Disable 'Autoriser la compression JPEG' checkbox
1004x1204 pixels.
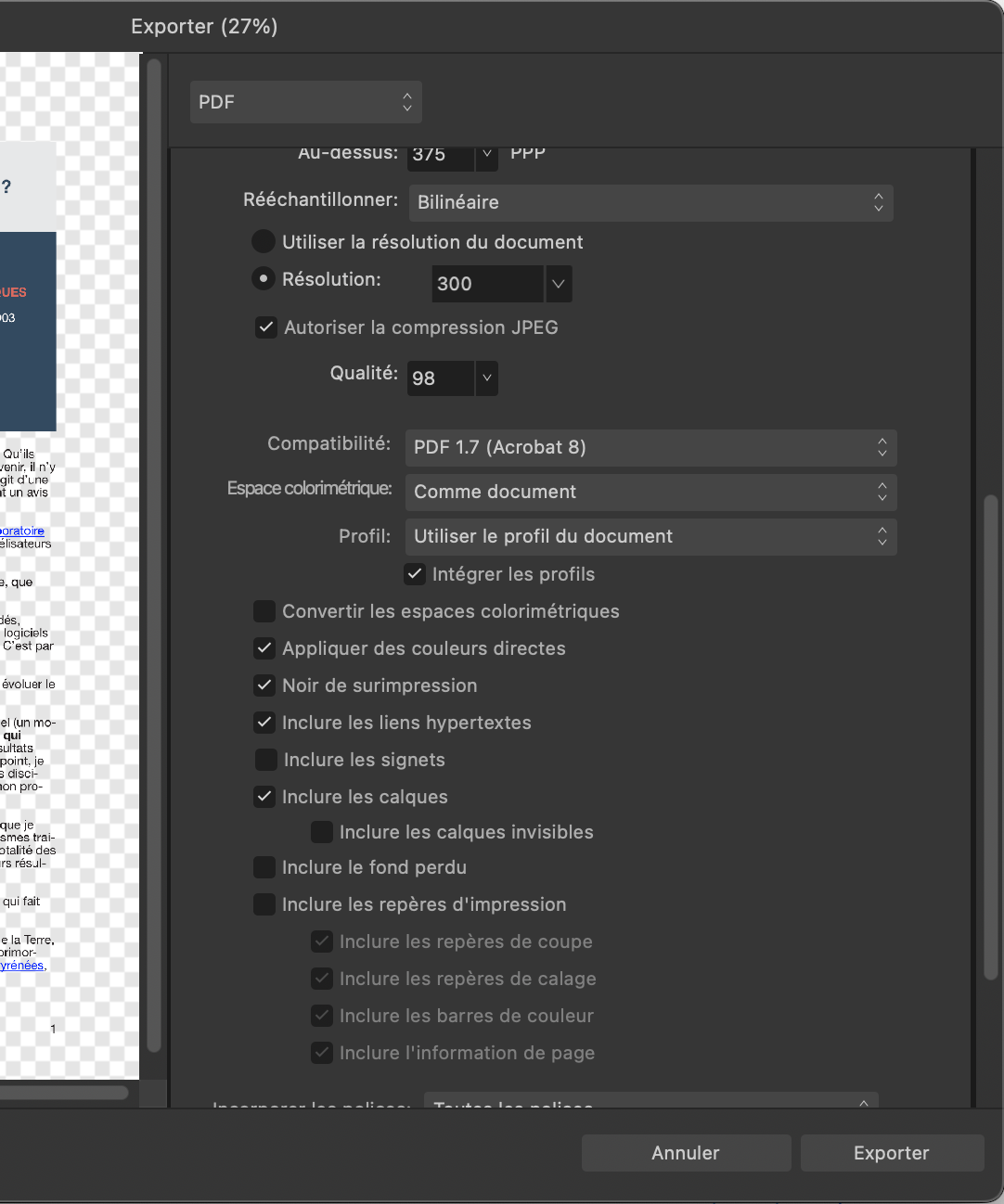click(266, 327)
